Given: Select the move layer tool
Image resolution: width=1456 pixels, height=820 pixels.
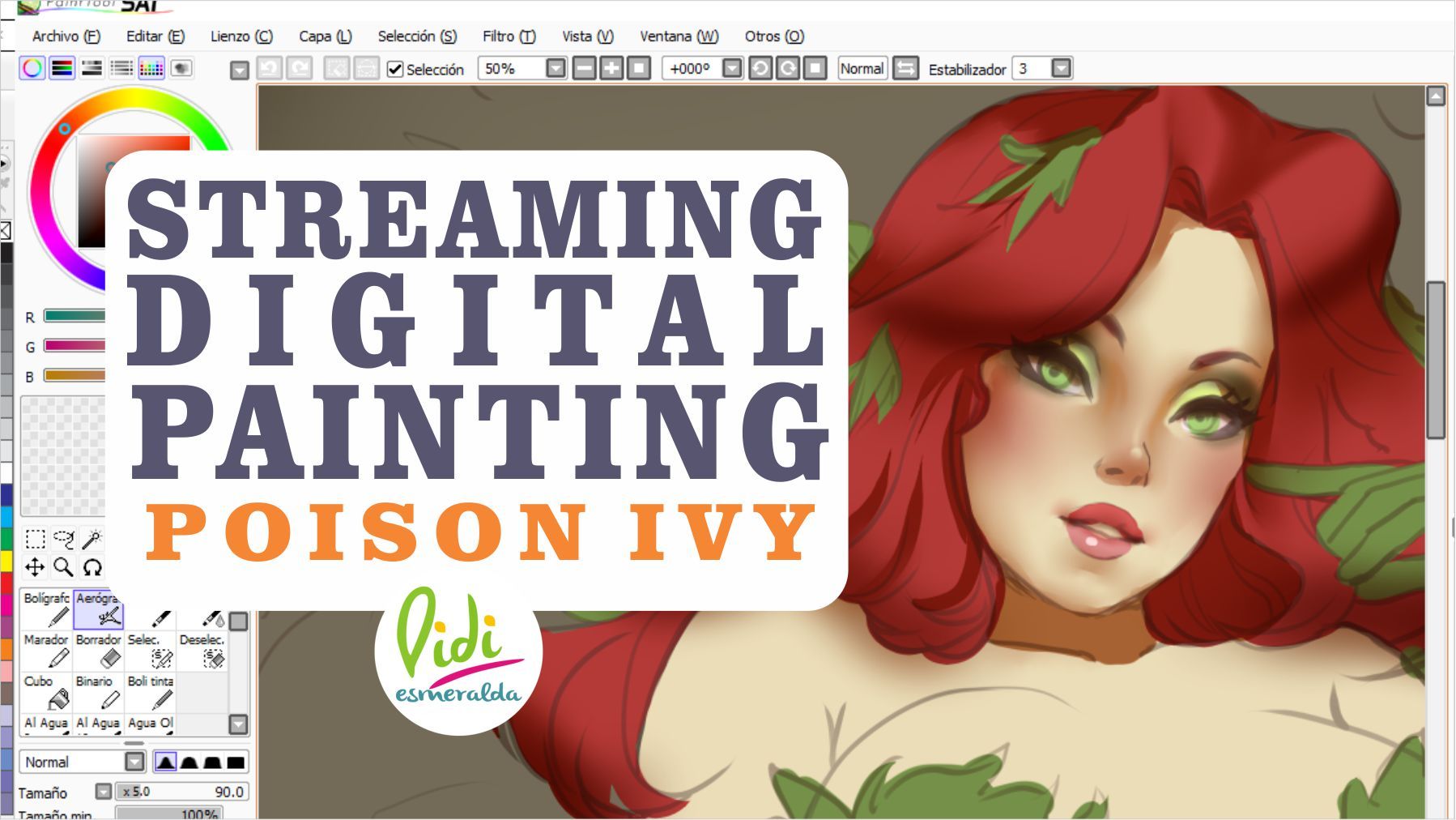Looking at the screenshot, I should (35, 567).
